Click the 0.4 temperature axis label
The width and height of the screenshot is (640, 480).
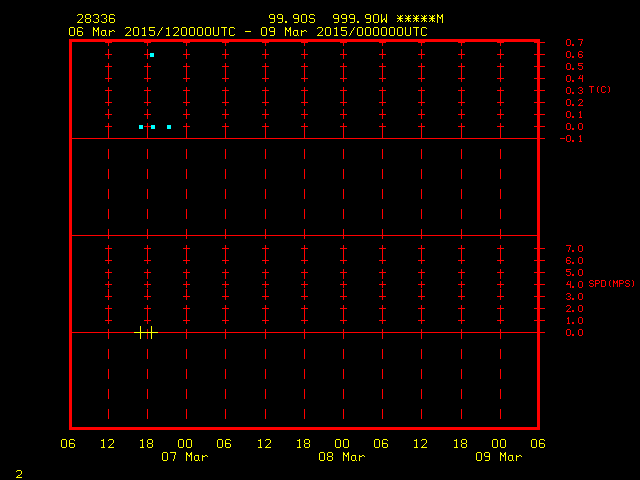point(574,78)
